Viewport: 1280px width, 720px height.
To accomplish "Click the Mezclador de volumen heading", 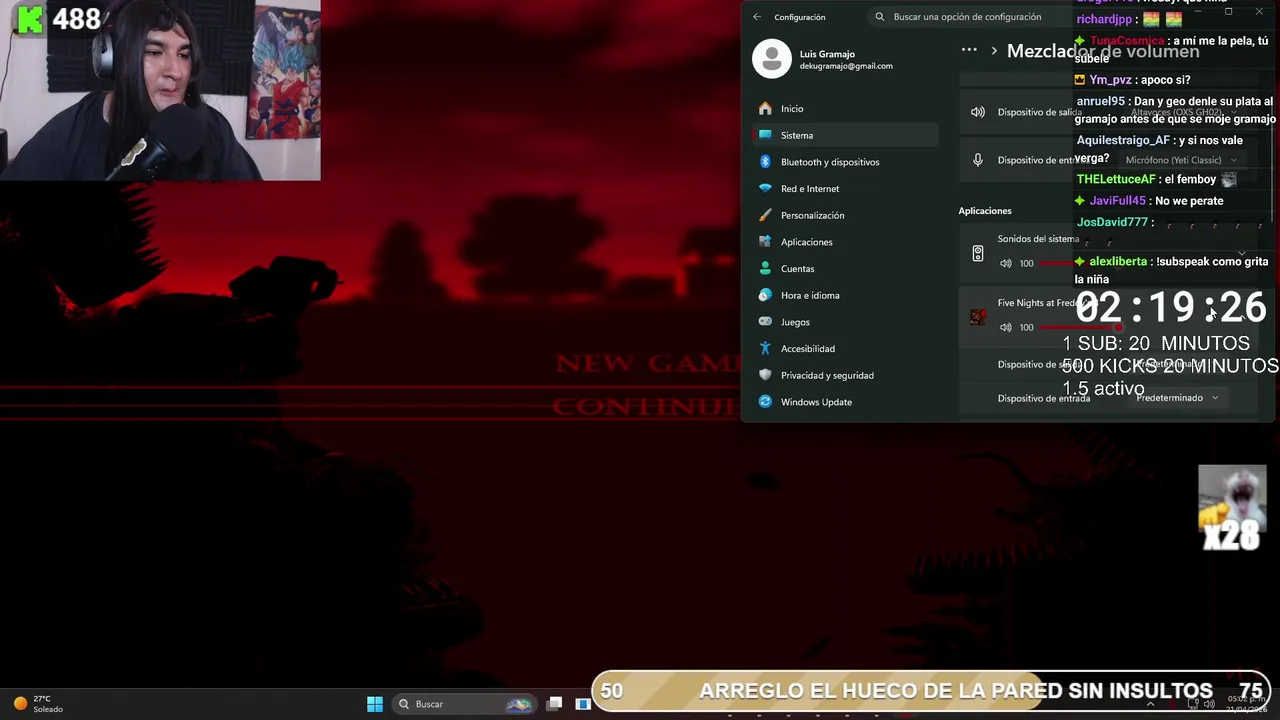I will point(1103,51).
